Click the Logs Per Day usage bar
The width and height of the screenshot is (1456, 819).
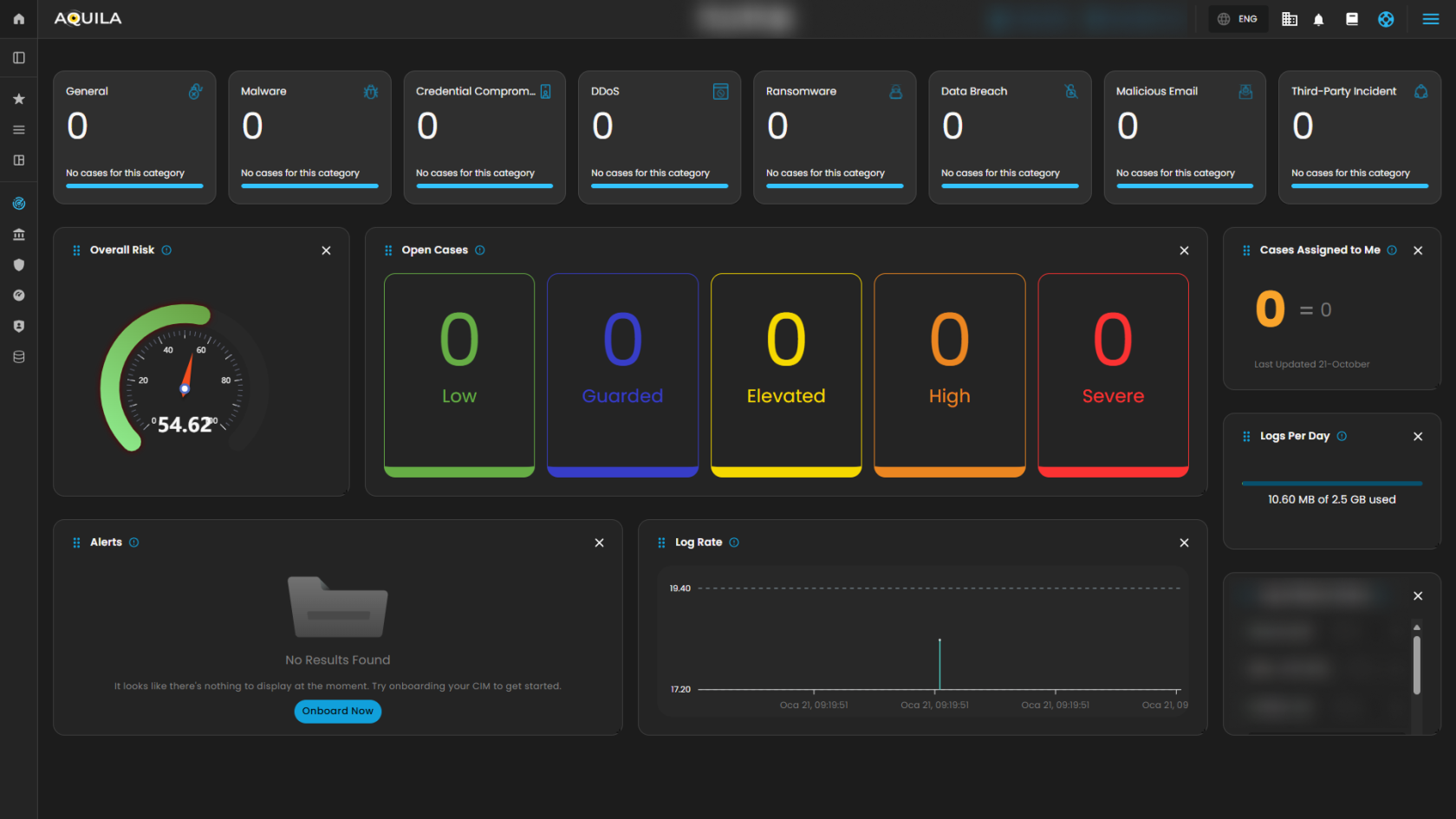click(1331, 484)
